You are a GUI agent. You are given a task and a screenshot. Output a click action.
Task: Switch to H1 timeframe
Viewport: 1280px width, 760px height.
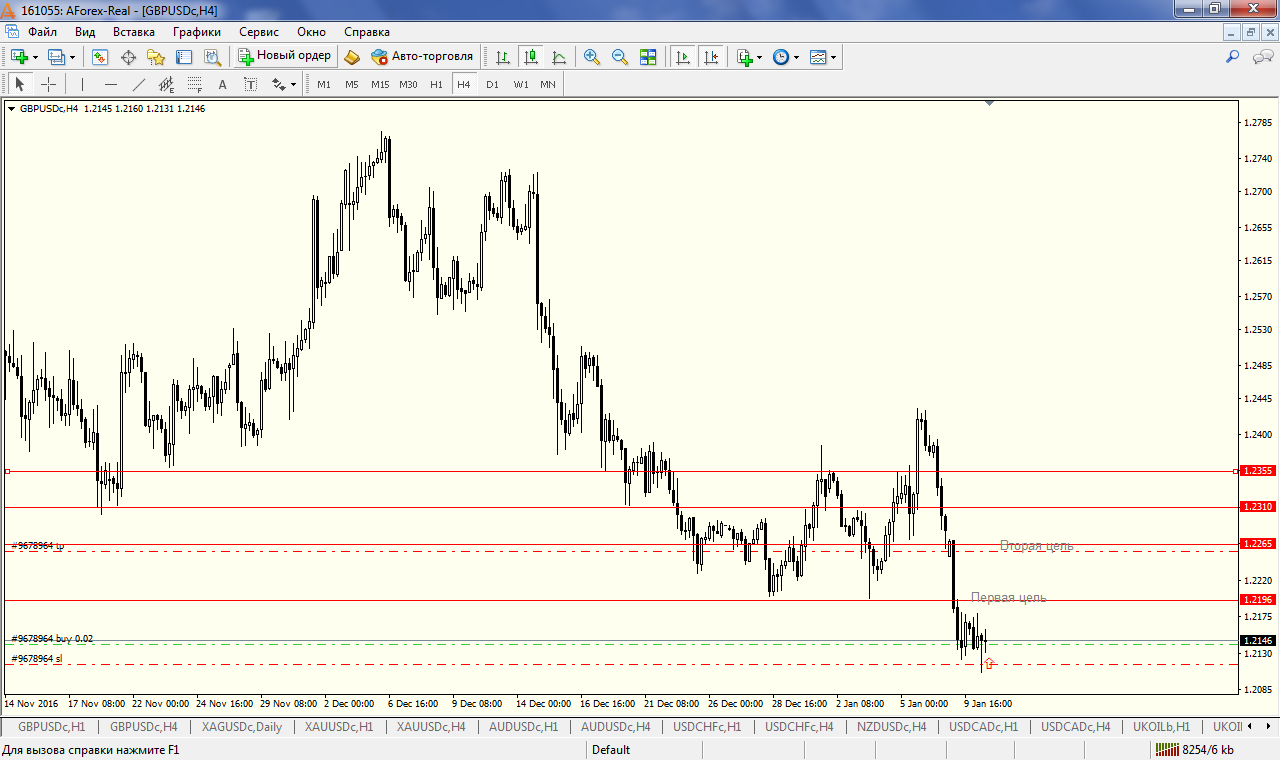(x=436, y=84)
